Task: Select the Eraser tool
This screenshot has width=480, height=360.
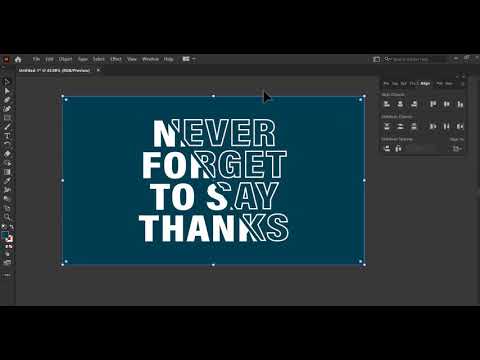Action: tap(7, 154)
